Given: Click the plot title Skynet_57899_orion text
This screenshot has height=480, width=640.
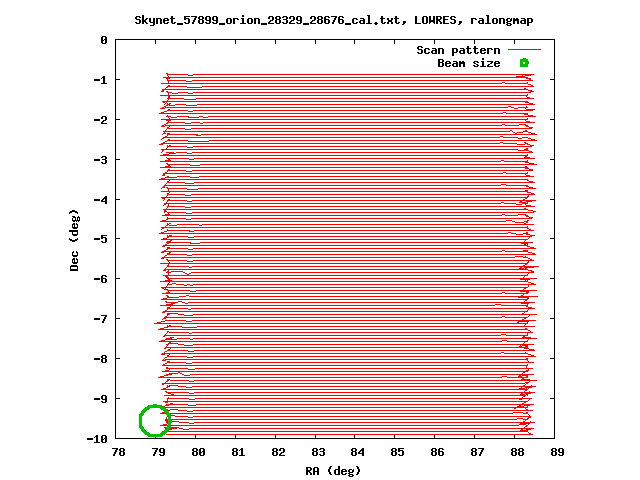Looking at the screenshot, I should tap(333, 20).
